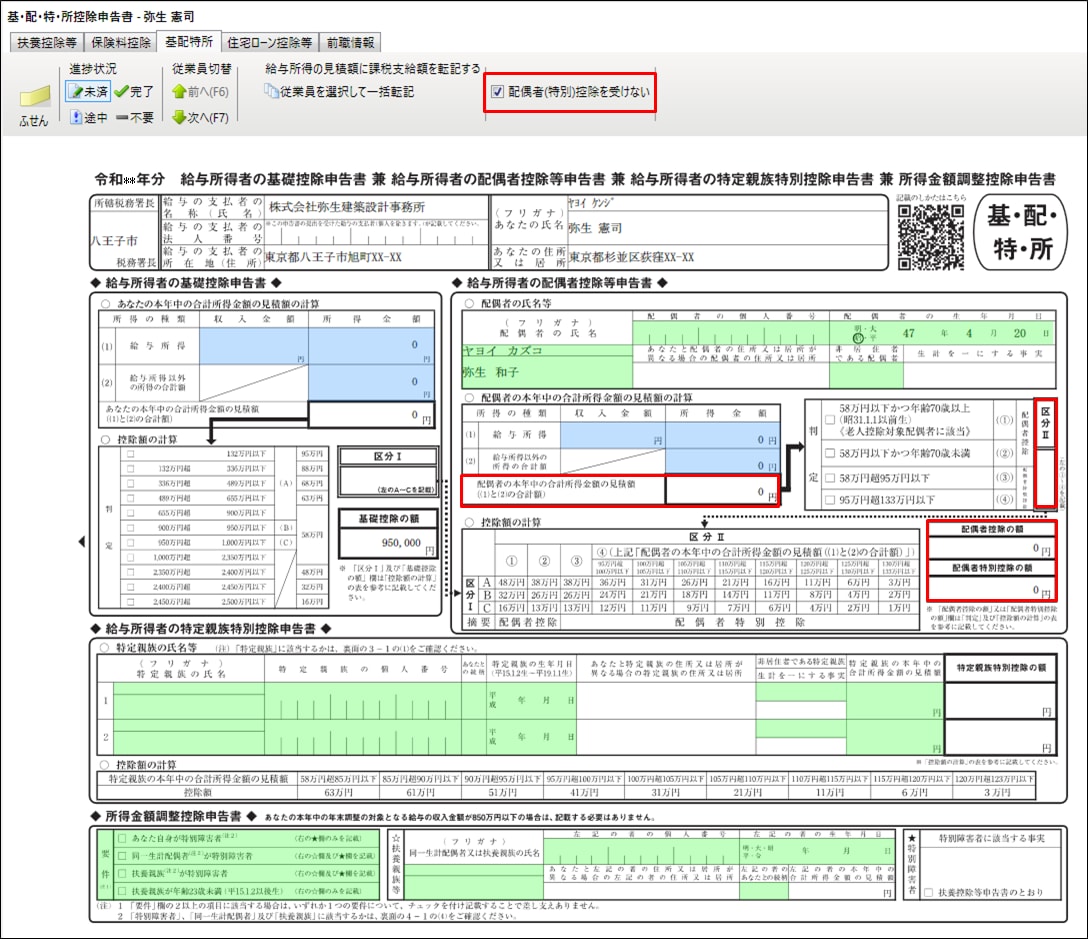Switch to the 保険料控除 tab
Image resolution: width=1088 pixels, height=939 pixels.
pos(120,43)
